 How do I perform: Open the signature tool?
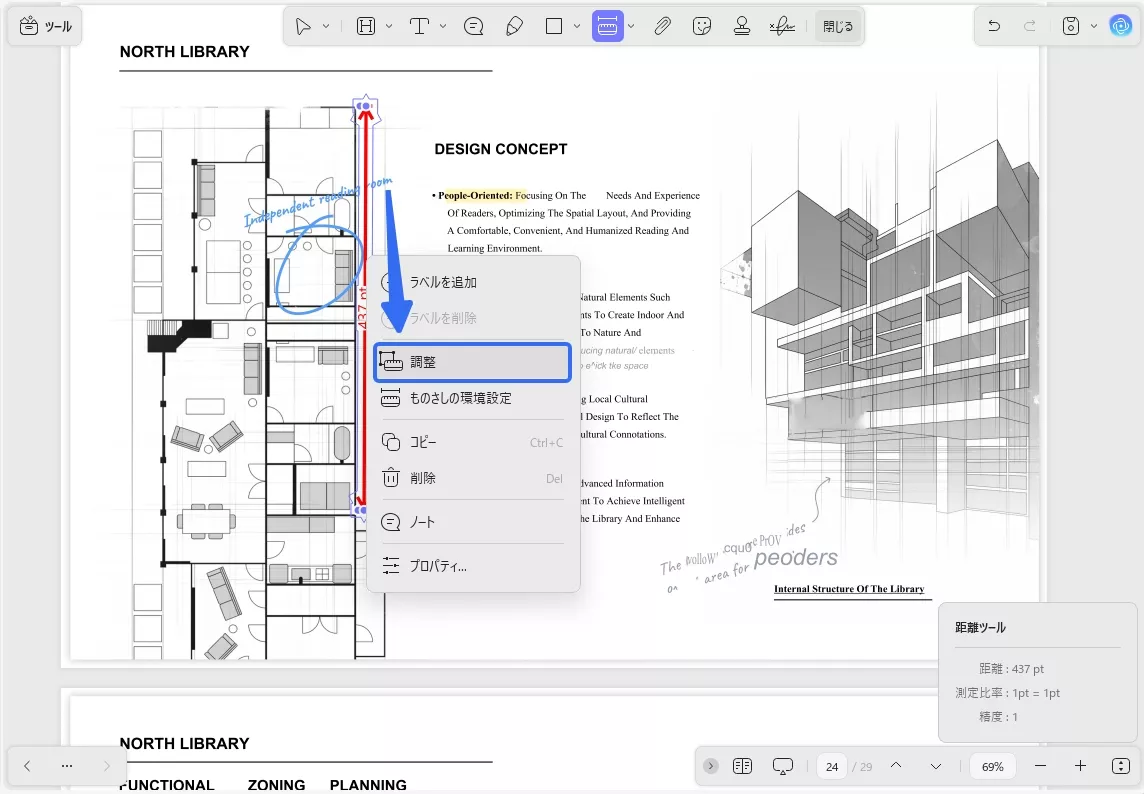782,27
